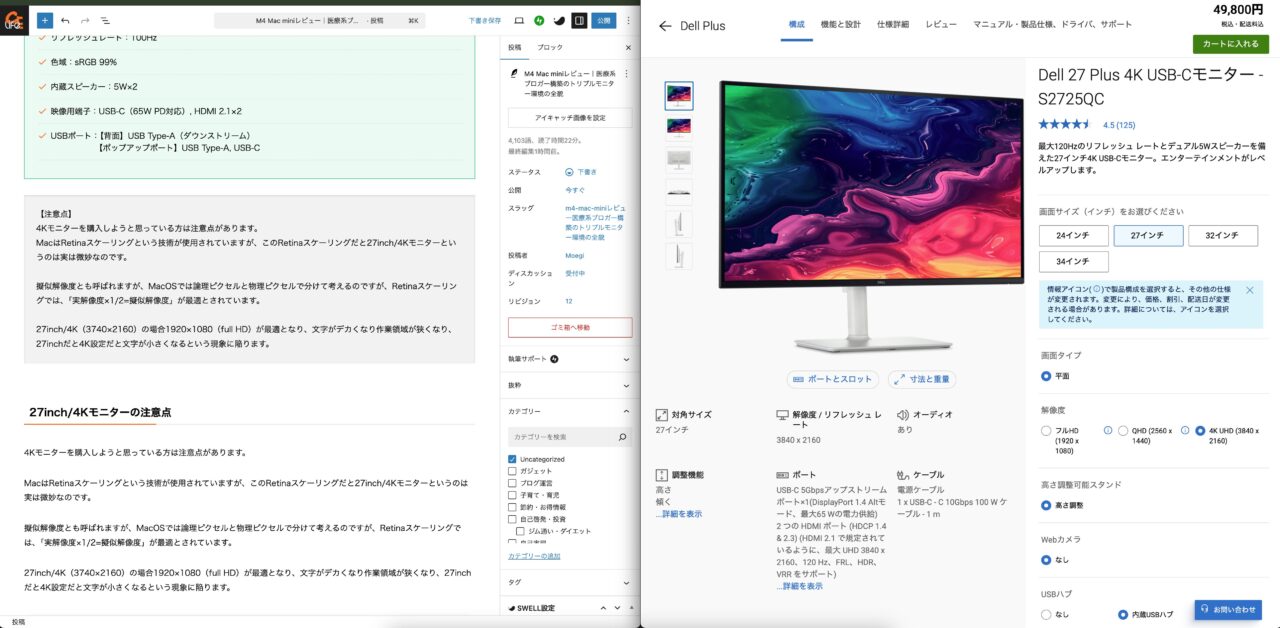Toggle the SWELL設定 panel triangle
Screen dimensions: 1280x628
click(630, 608)
